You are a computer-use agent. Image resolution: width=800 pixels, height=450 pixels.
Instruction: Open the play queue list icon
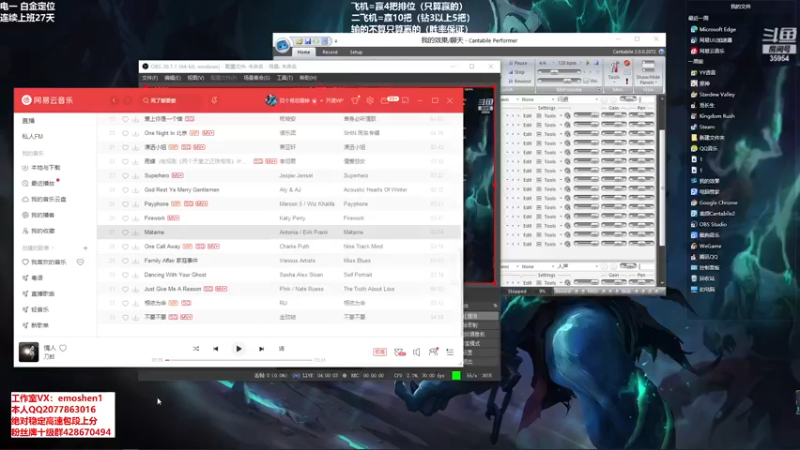tap(449, 352)
